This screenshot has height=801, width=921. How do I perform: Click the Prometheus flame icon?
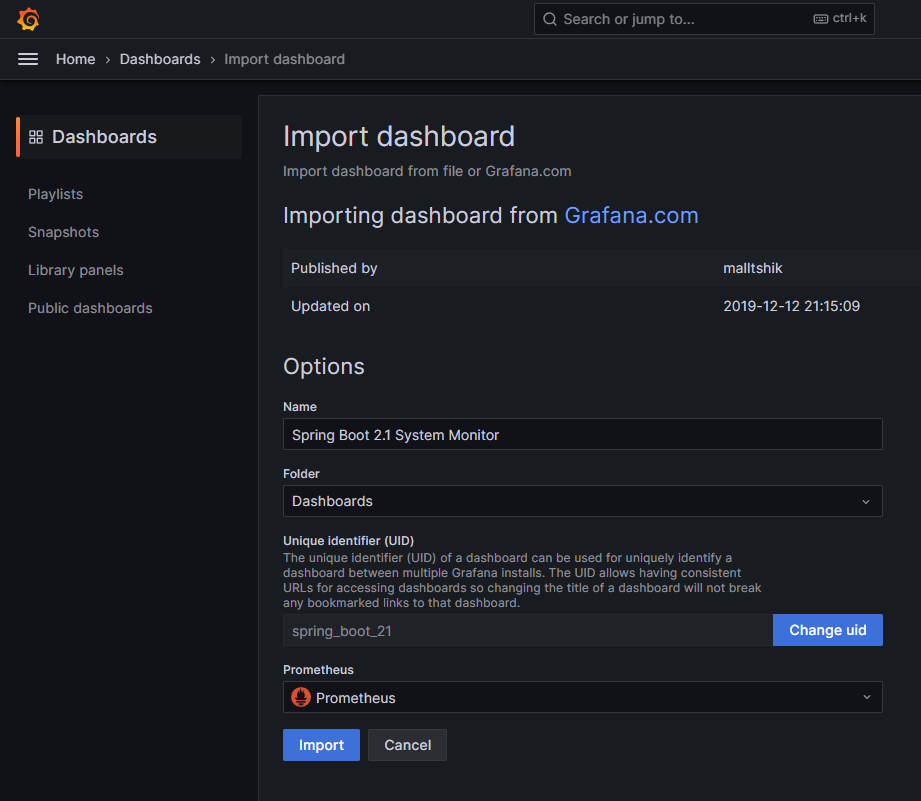click(x=301, y=697)
